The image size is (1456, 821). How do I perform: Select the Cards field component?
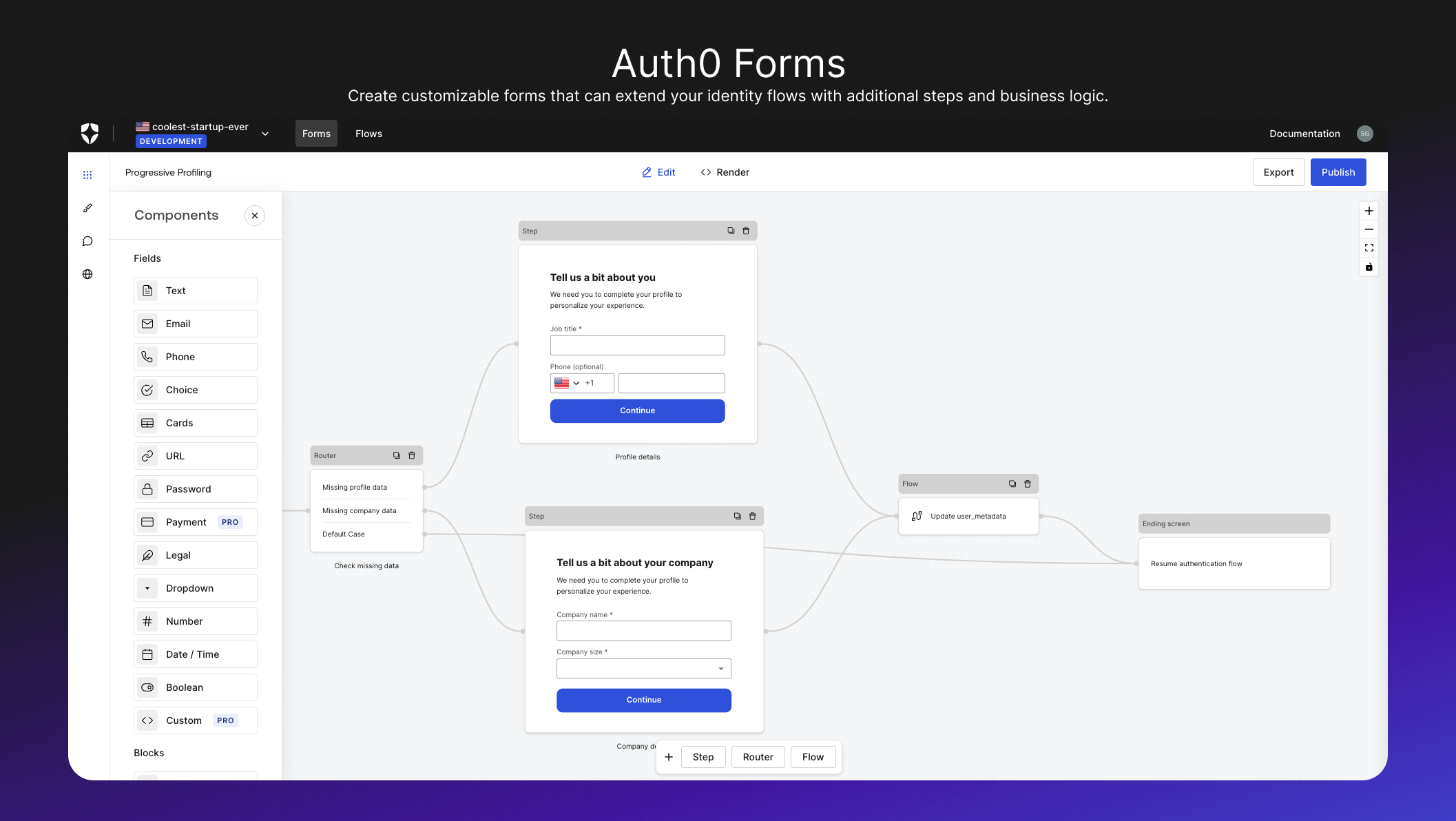[x=196, y=423]
